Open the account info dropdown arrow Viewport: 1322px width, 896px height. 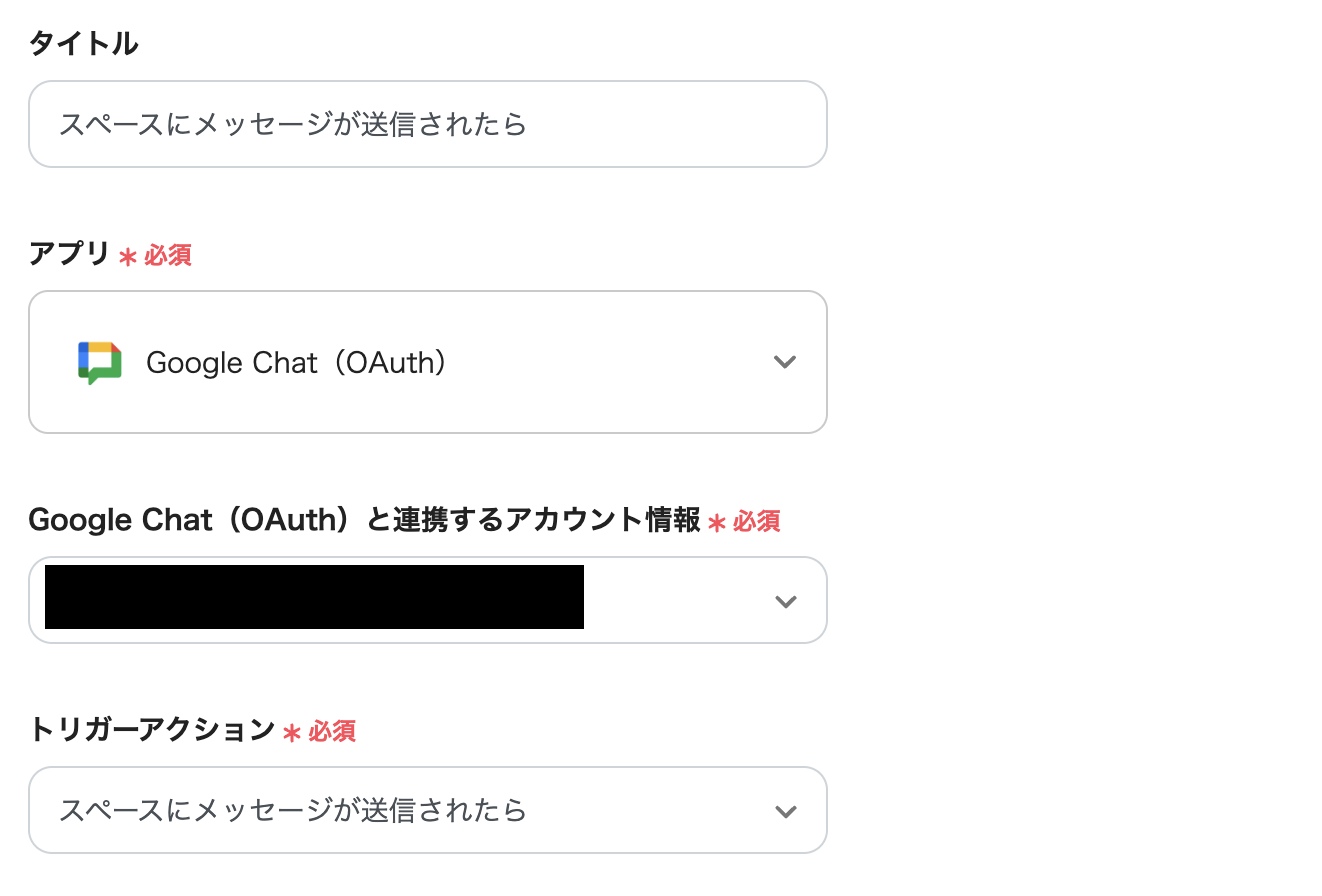pyautogui.click(x=786, y=601)
